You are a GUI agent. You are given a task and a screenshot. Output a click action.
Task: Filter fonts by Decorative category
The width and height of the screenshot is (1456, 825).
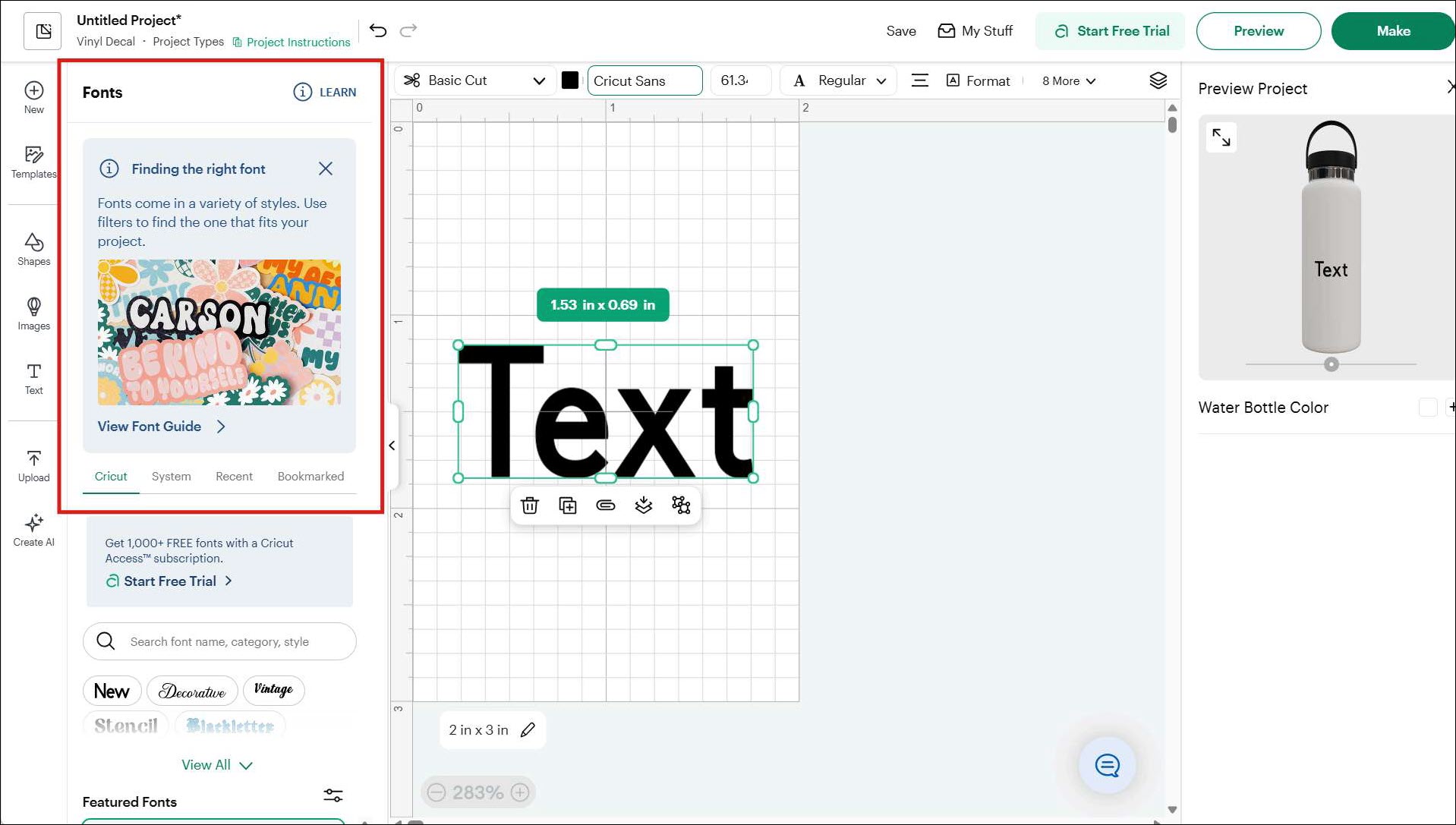192,691
